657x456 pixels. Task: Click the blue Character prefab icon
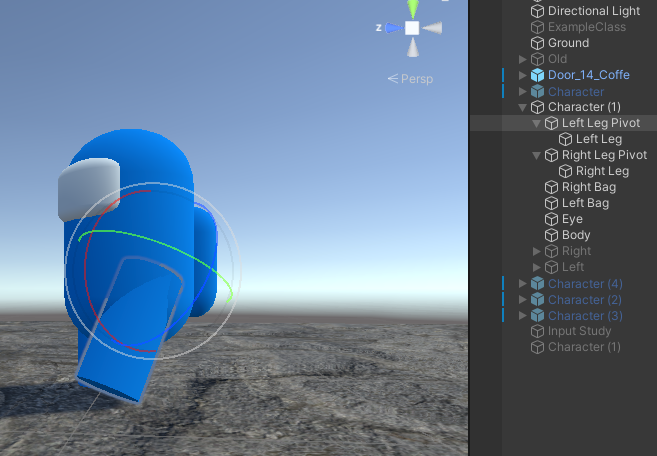pos(537,91)
